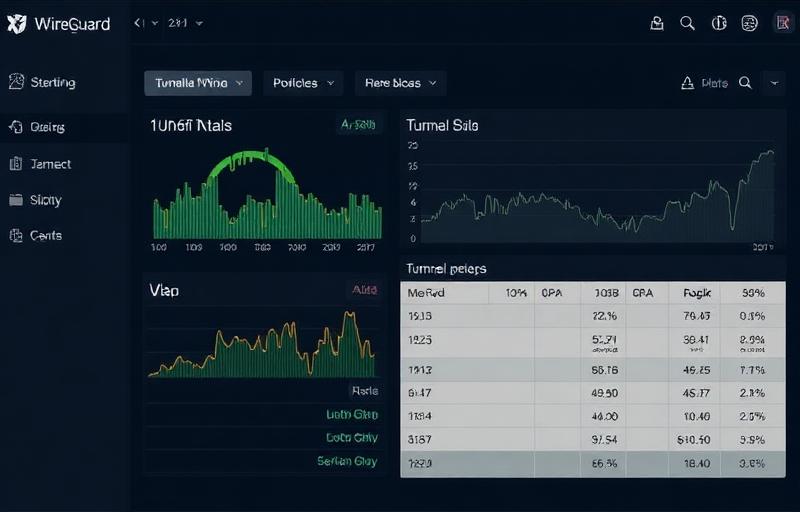Select the first row in Tunnel peers table

click(x=592, y=316)
